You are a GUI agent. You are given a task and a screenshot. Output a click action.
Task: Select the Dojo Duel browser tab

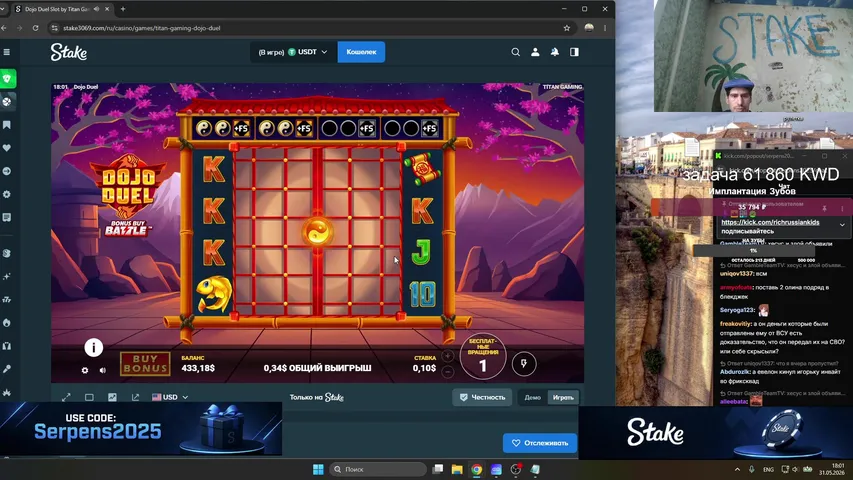click(x=61, y=9)
